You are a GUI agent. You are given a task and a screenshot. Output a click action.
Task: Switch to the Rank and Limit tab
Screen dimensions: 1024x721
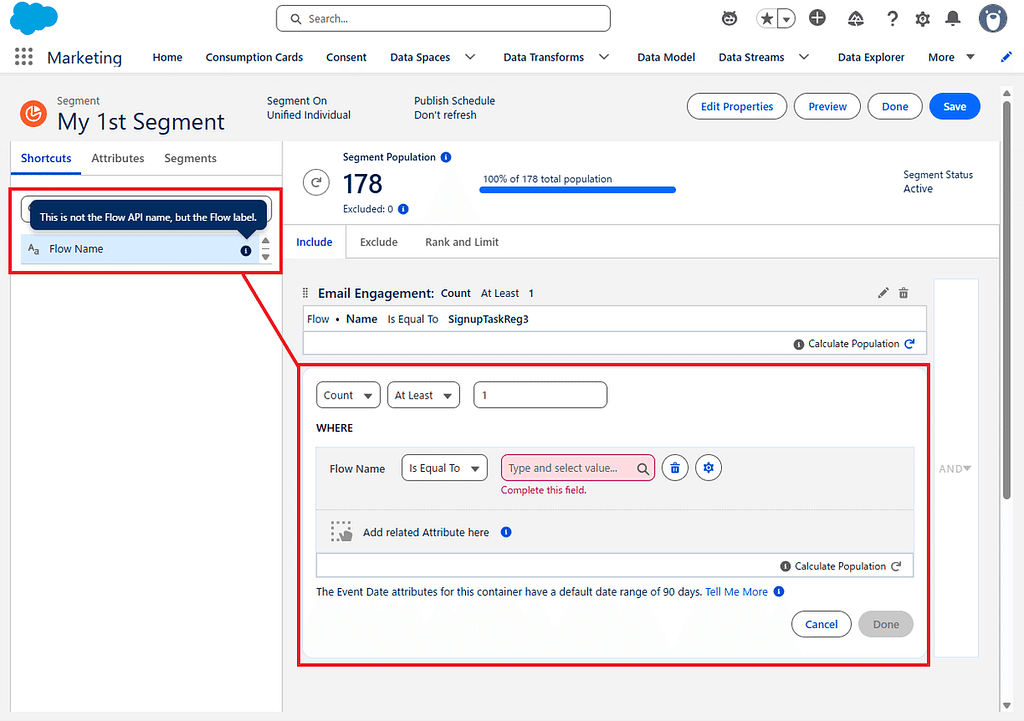click(462, 242)
